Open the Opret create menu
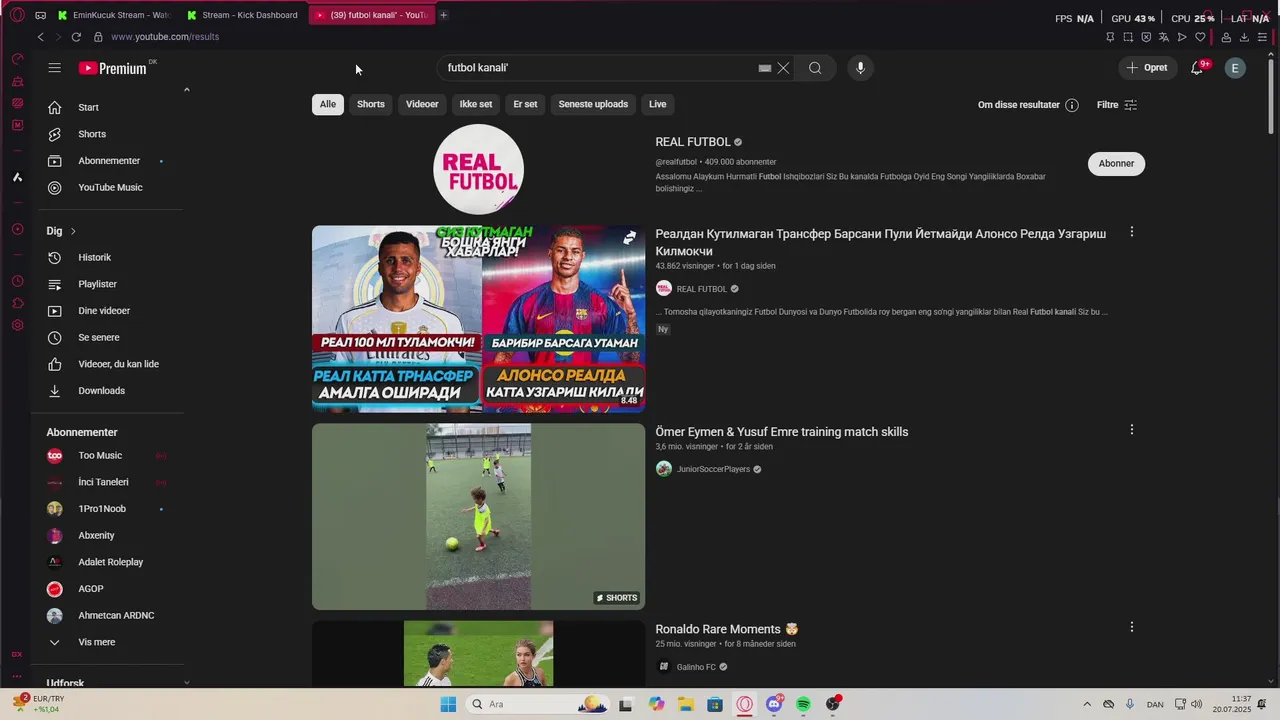 1146,68
